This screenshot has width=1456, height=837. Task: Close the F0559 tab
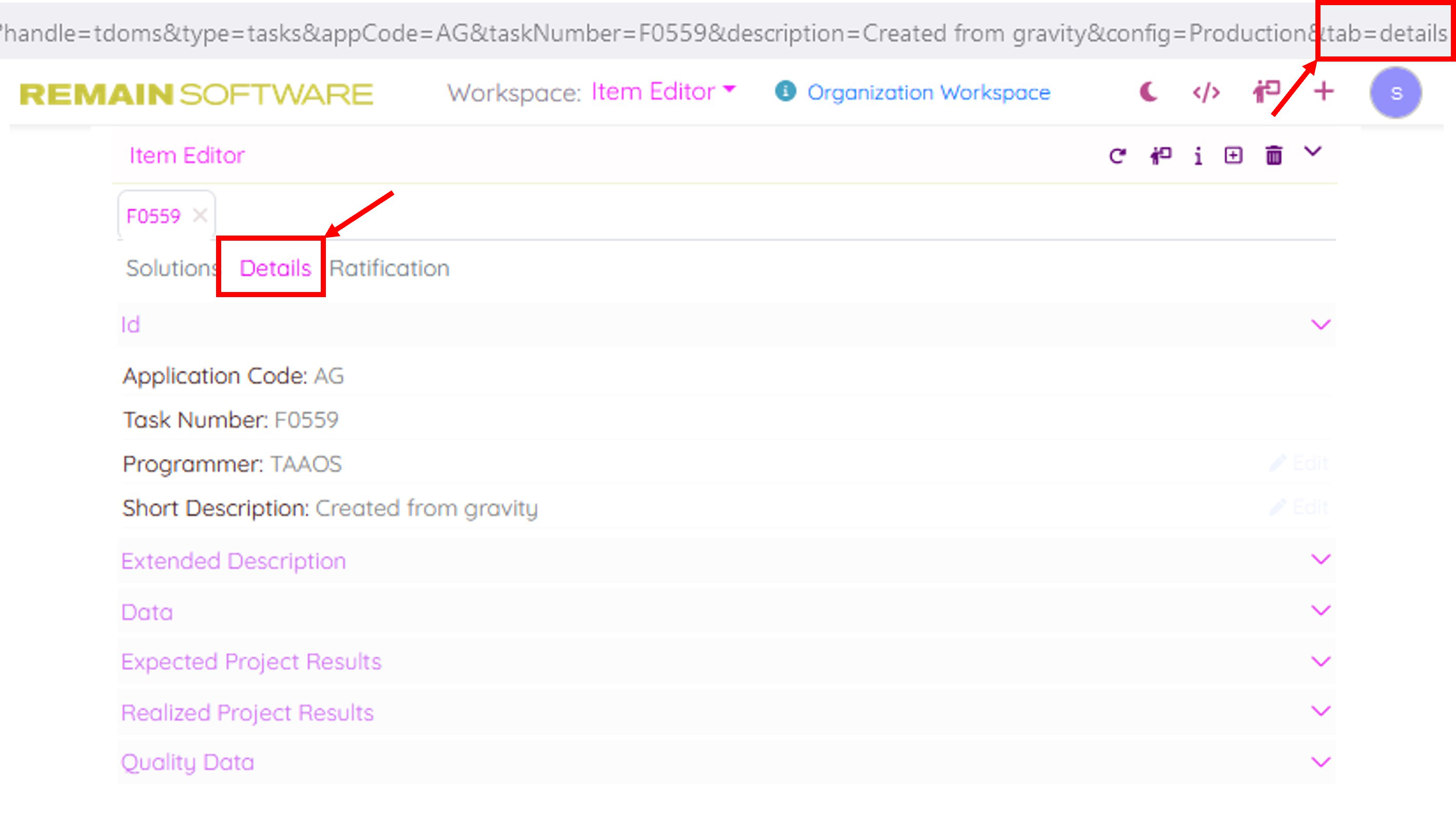[200, 216]
